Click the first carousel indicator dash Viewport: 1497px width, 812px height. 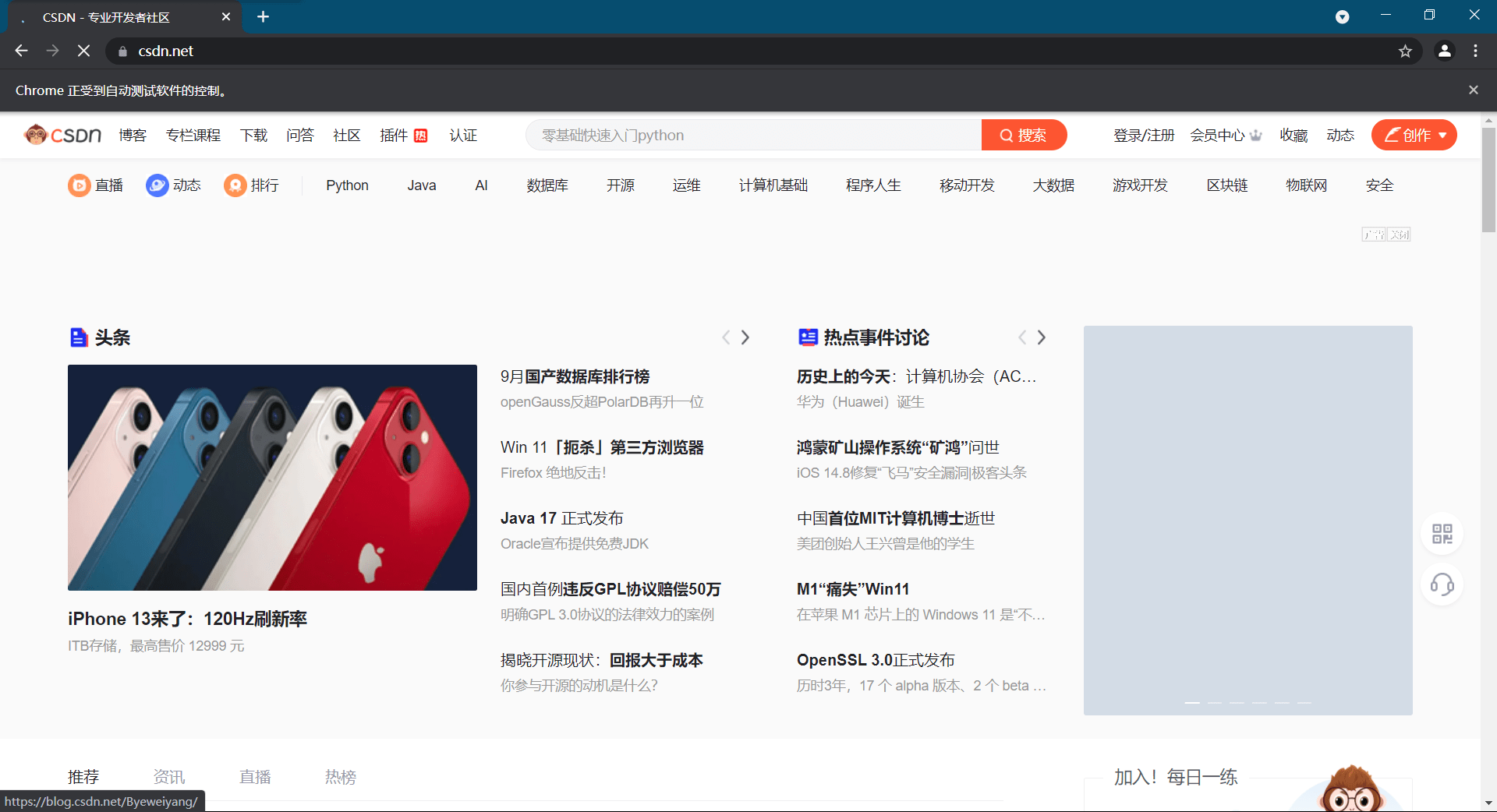click(x=1192, y=702)
